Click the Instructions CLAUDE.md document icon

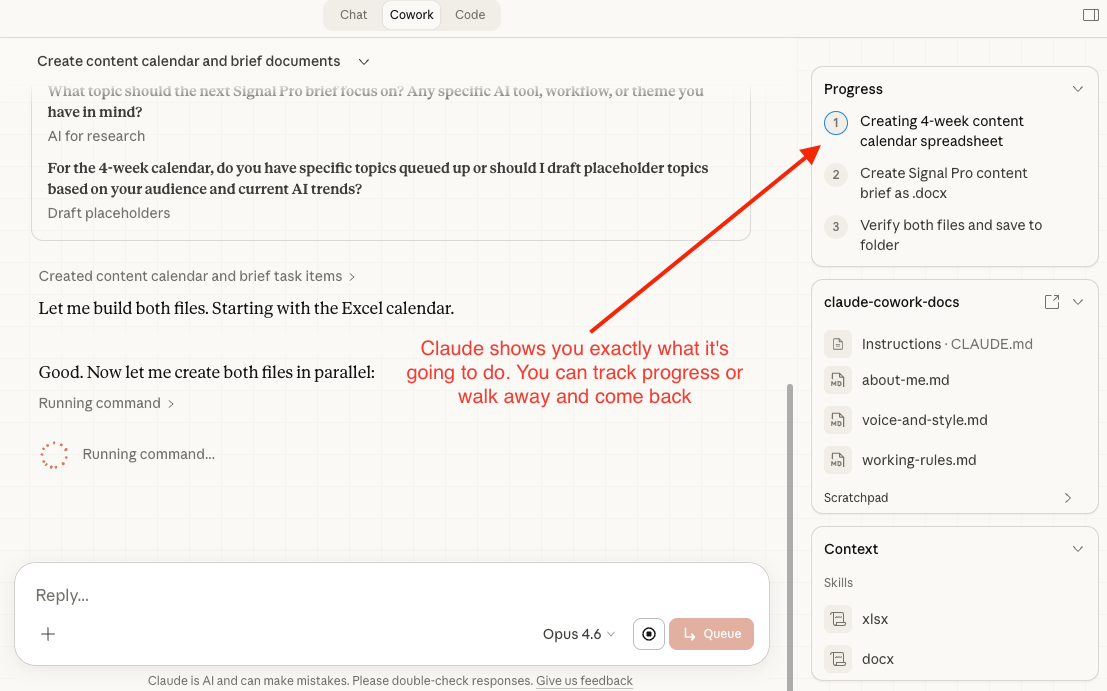[837, 343]
